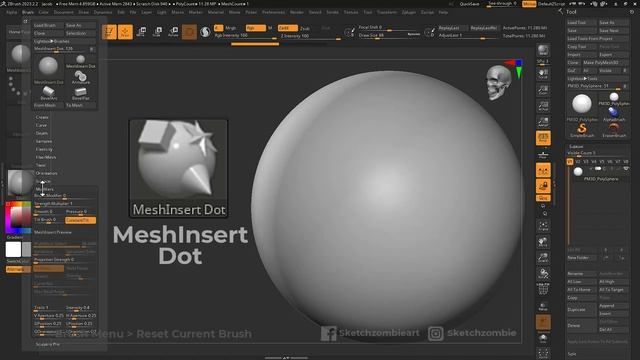The image size is (640, 360).
Task: Choose the BevelArc brush icon
Action: (x=49, y=93)
